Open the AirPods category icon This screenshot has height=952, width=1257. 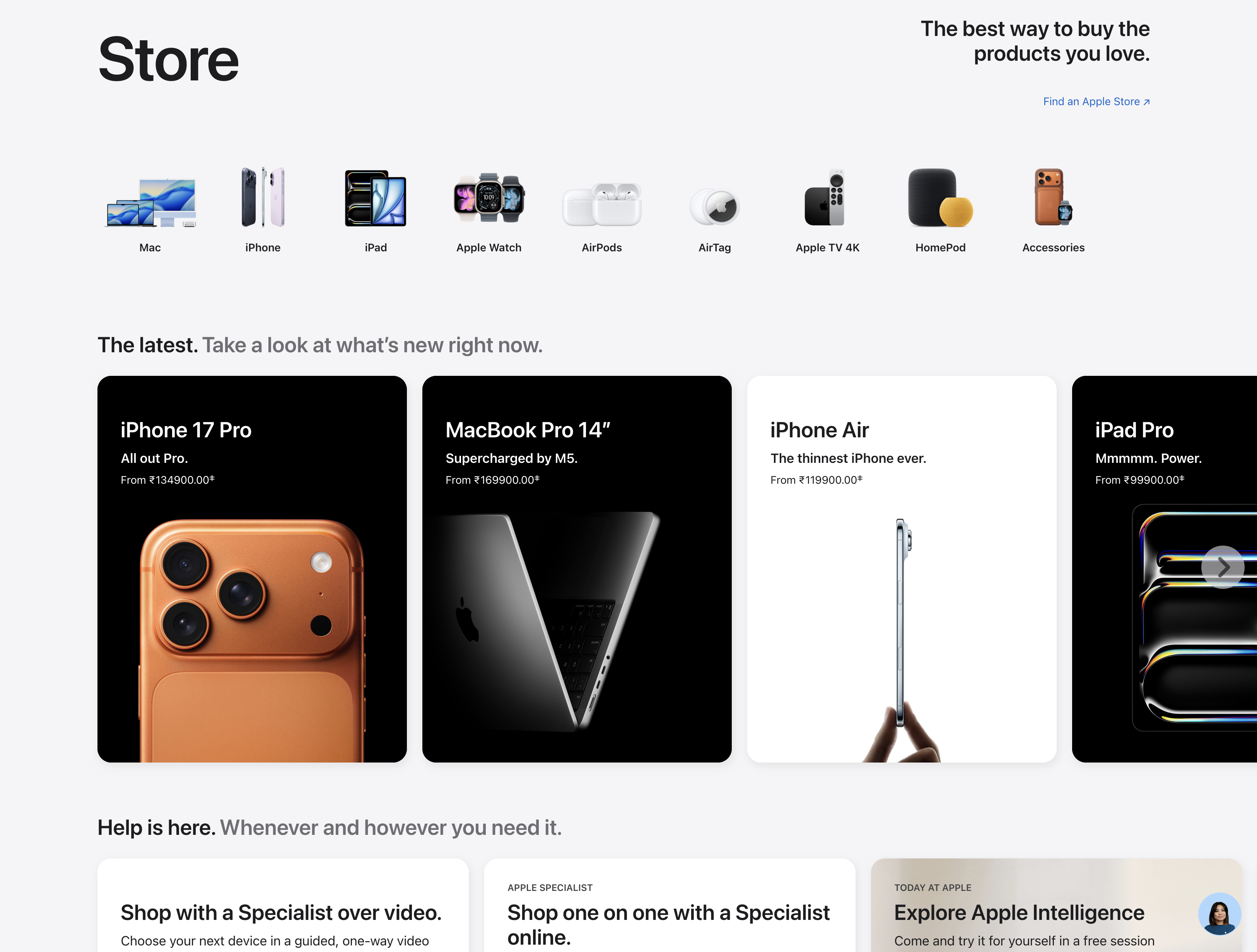click(x=602, y=204)
